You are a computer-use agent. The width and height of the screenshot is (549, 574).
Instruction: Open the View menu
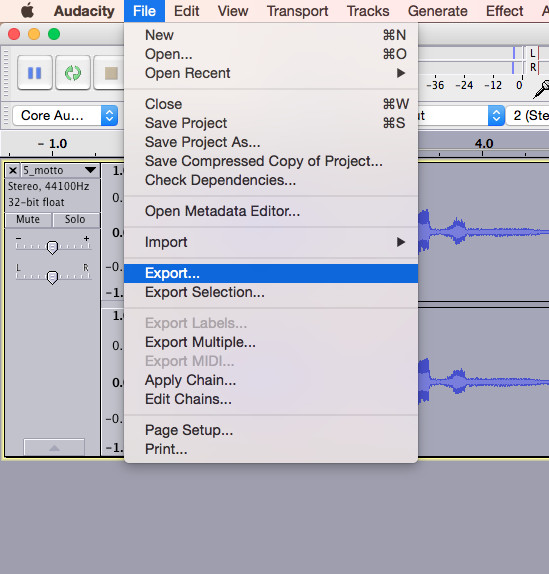click(233, 11)
